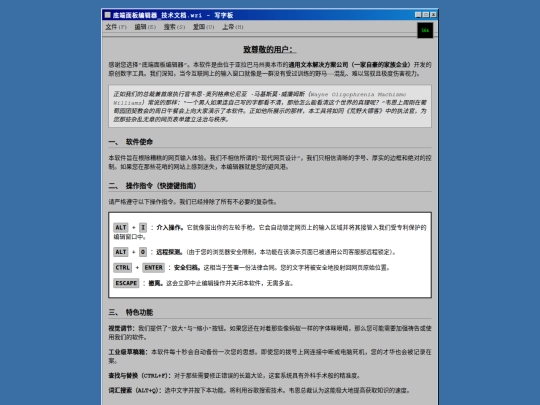The image size is (540, 405).
Task: Click the section heading 一、软件使命
Action: pyautogui.click(x=131, y=142)
